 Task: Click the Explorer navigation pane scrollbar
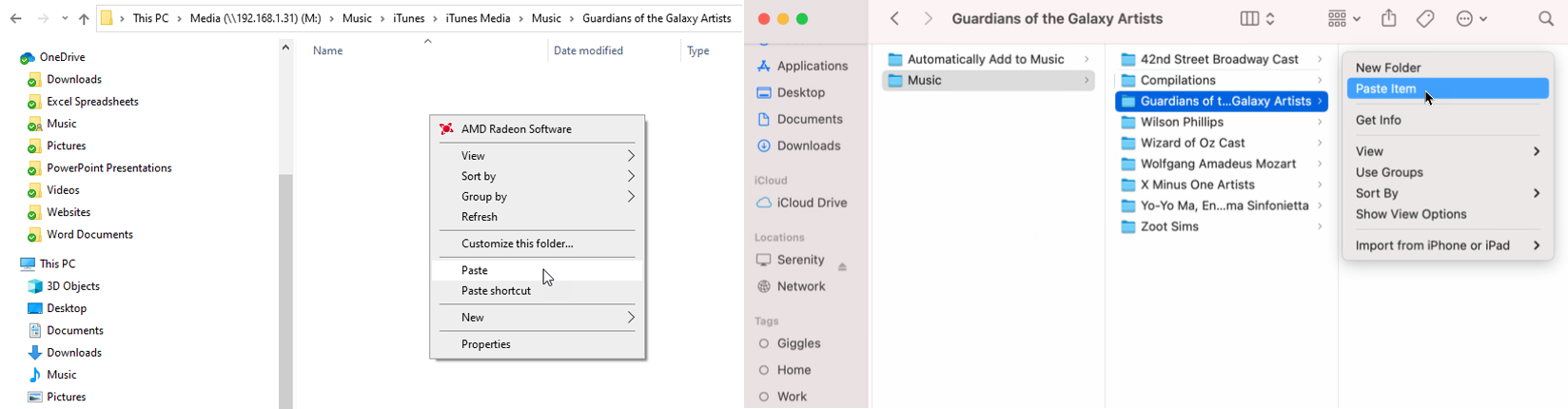[x=285, y=290]
